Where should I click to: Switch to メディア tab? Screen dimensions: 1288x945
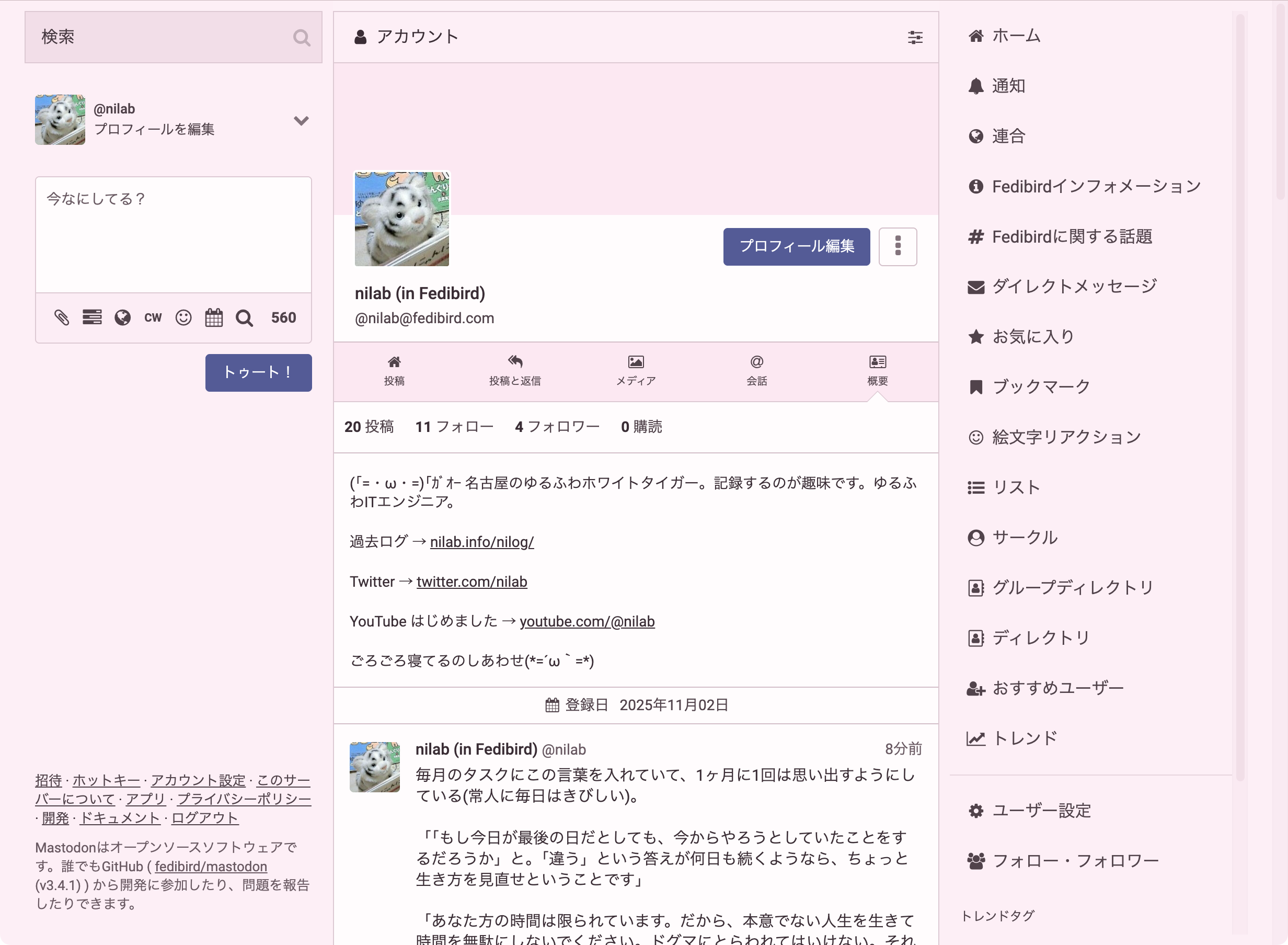pyautogui.click(x=636, y=371)
